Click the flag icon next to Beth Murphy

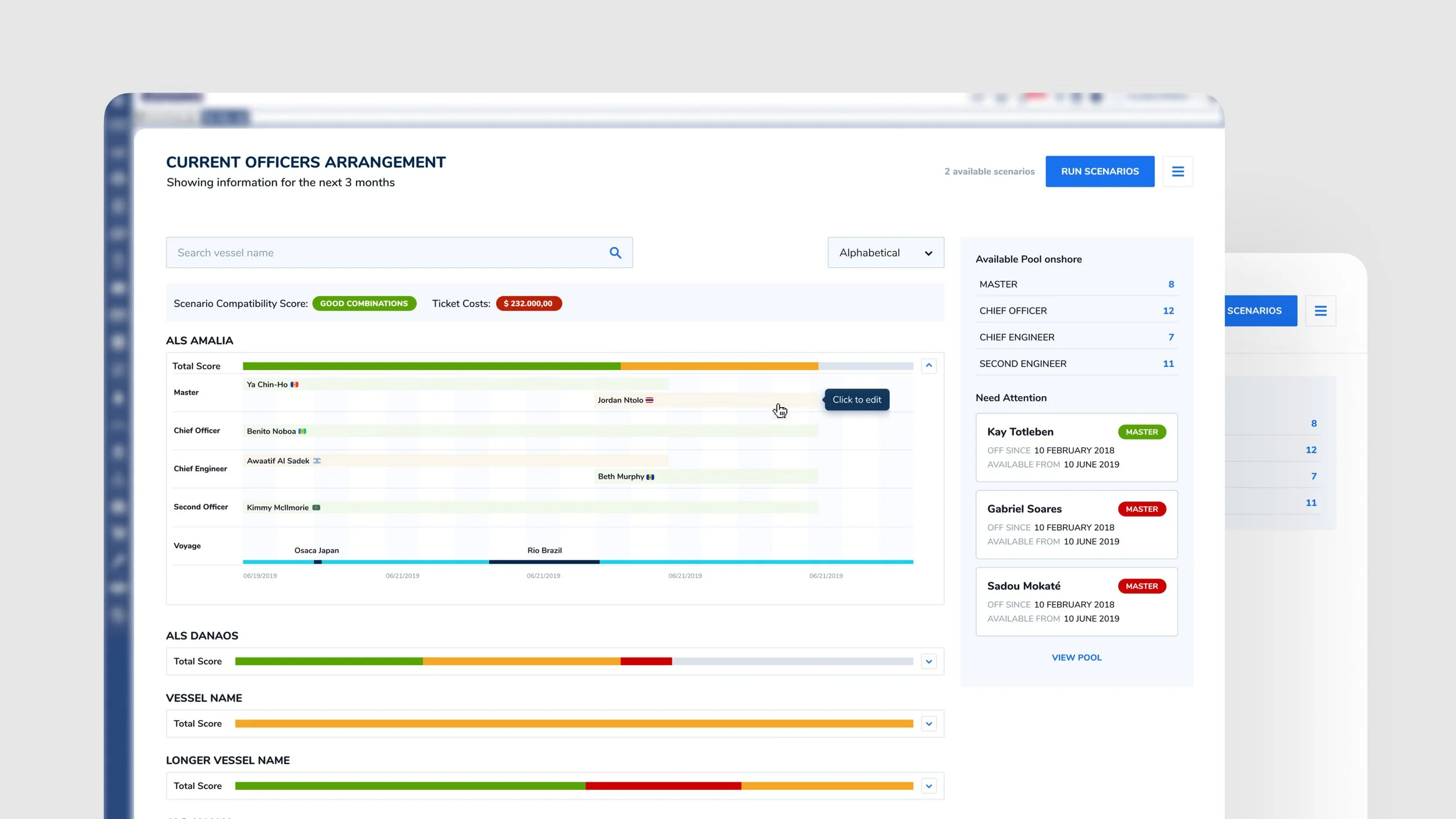tap(651, 477)
